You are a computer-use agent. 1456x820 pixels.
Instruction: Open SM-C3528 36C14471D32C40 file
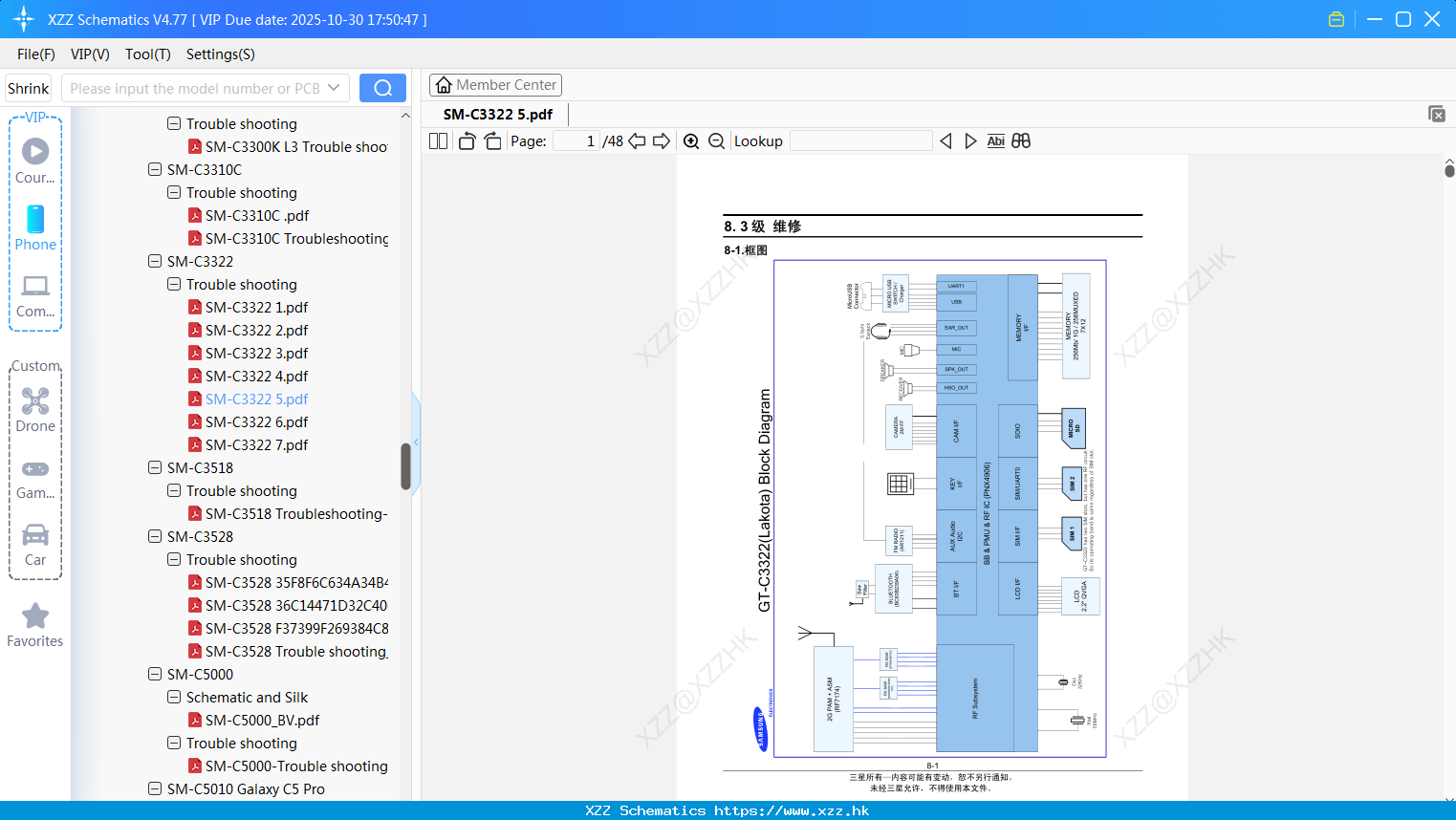(288, 605)
